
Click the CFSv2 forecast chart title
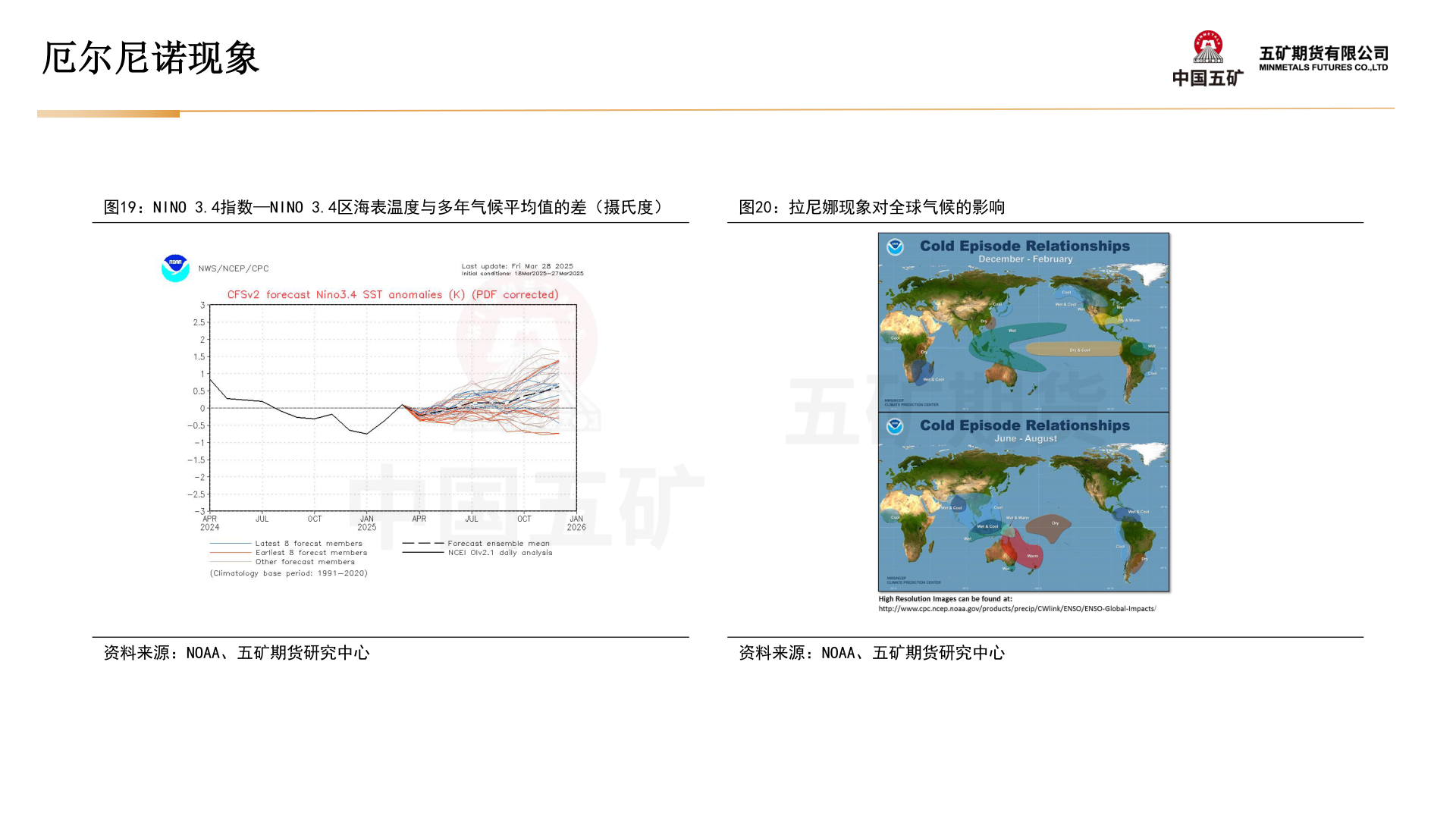click(393, 295)
